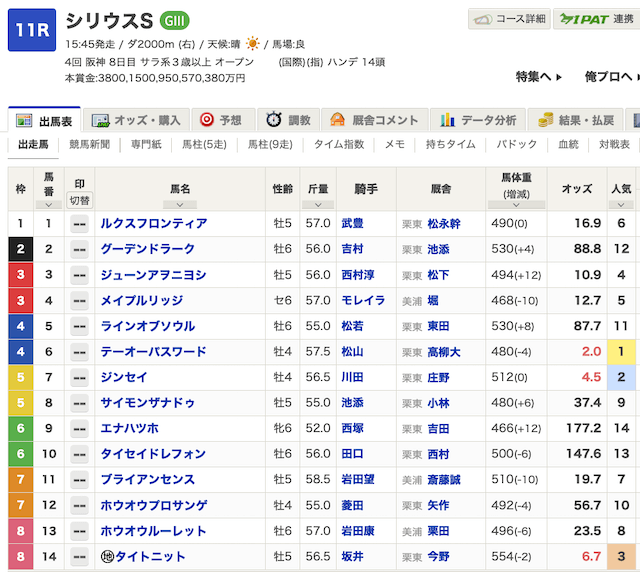Click the coins icon on 結果・払戻 tab
640x572 pixels.
(x=546, y=120)
